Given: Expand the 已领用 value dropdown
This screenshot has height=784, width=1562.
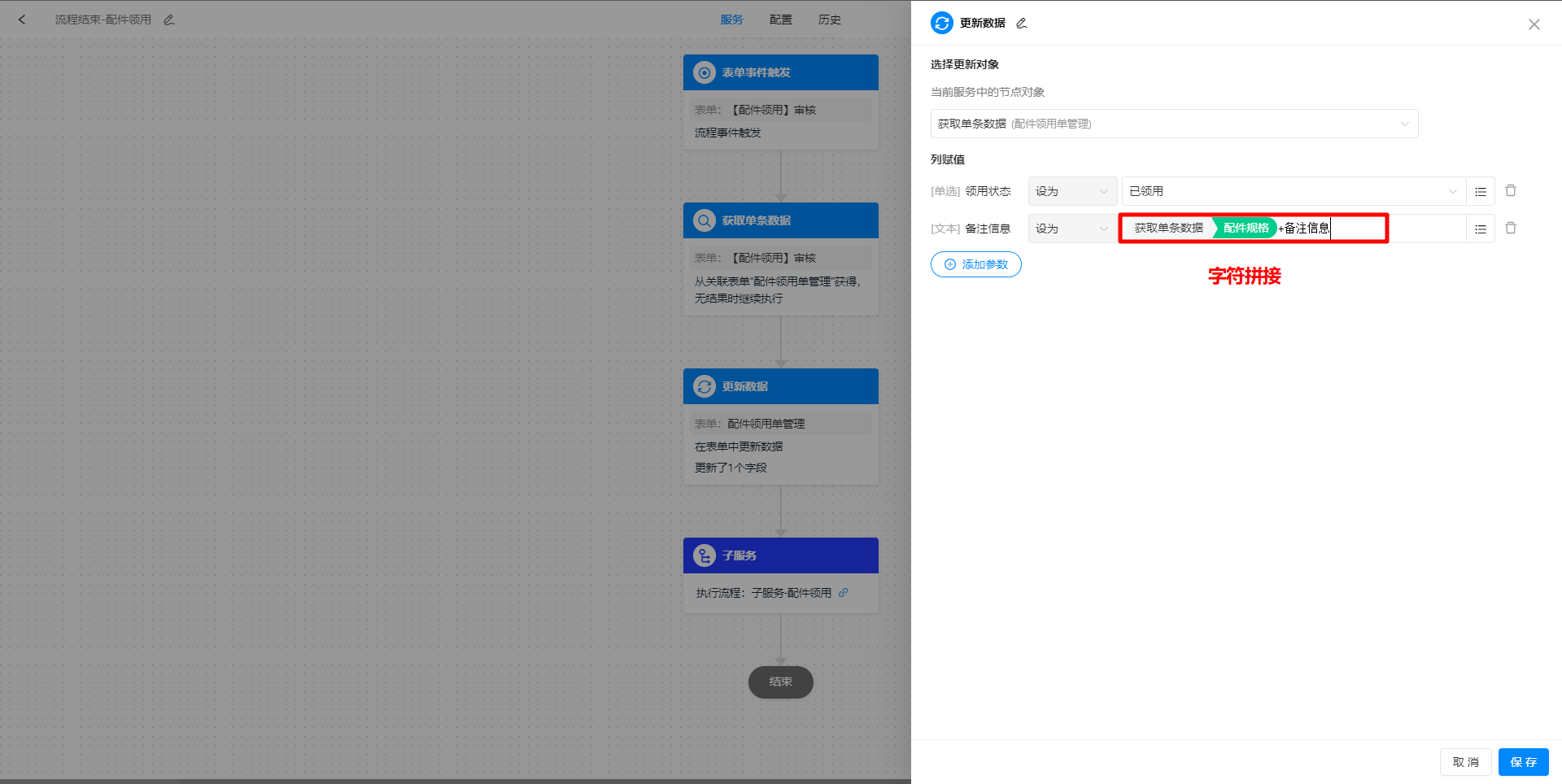Looking at the screenshot, I should [1293, 191].
